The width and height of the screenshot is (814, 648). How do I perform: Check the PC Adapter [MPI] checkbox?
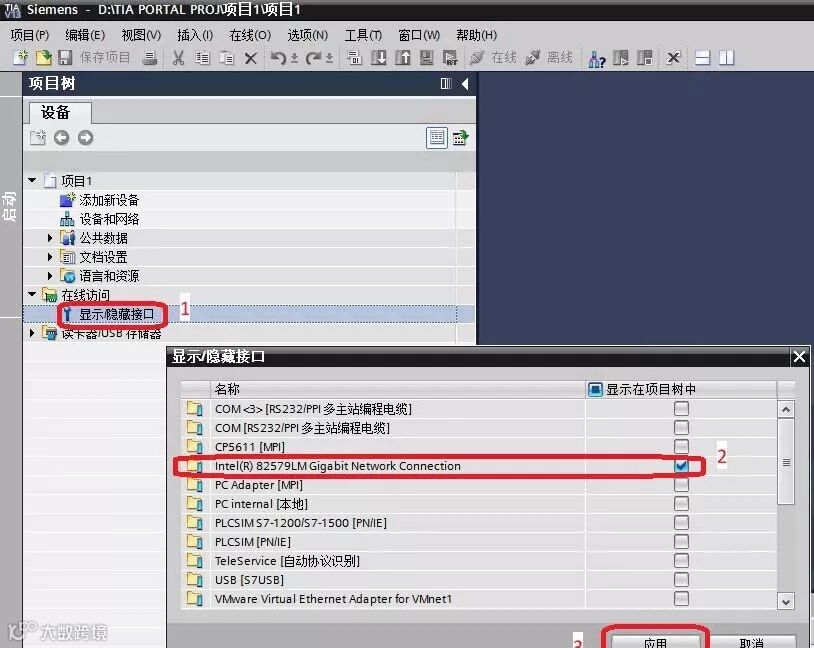click(x=681, y=484)
